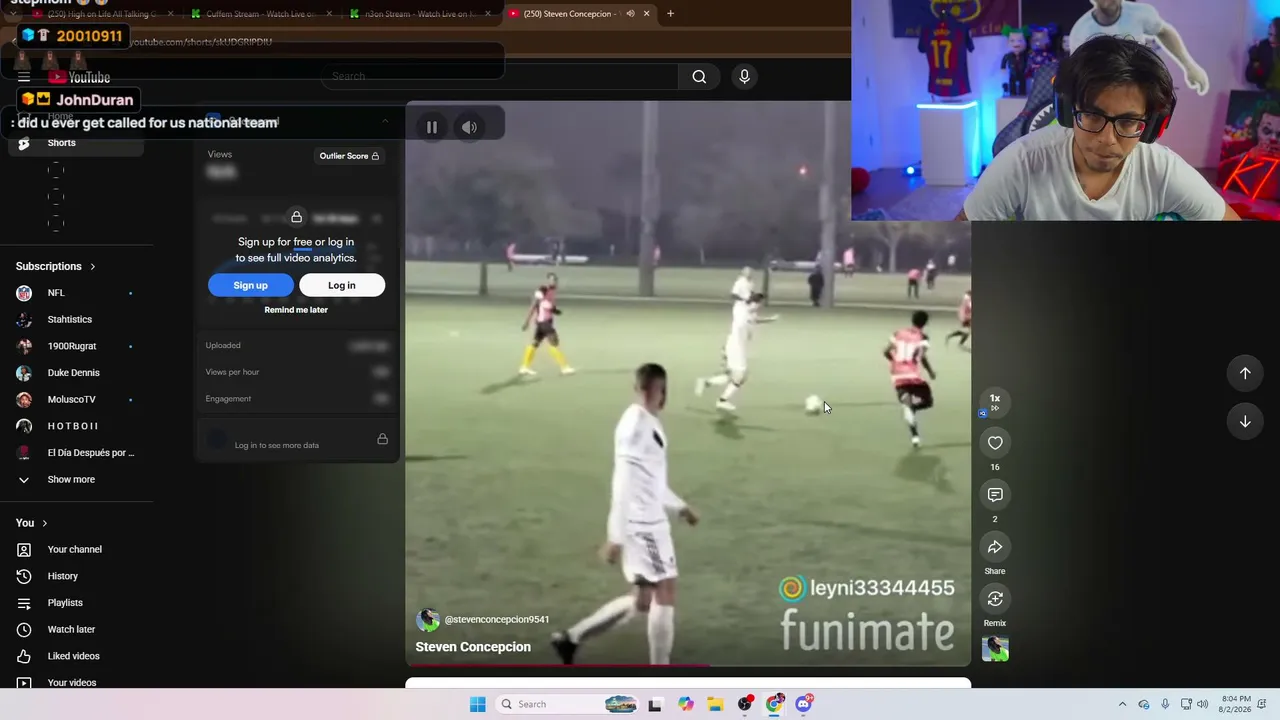Expand the You section
This screenshot has height=720, width=1280.
click(32, 523)
